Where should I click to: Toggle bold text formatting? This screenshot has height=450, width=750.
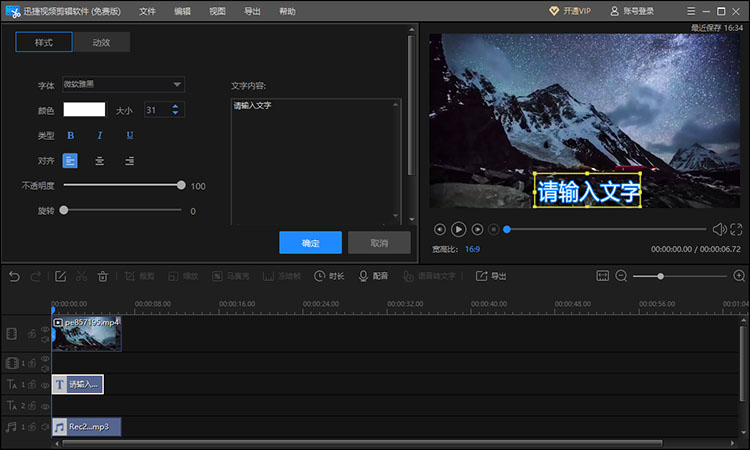click(x=70, y=135)
